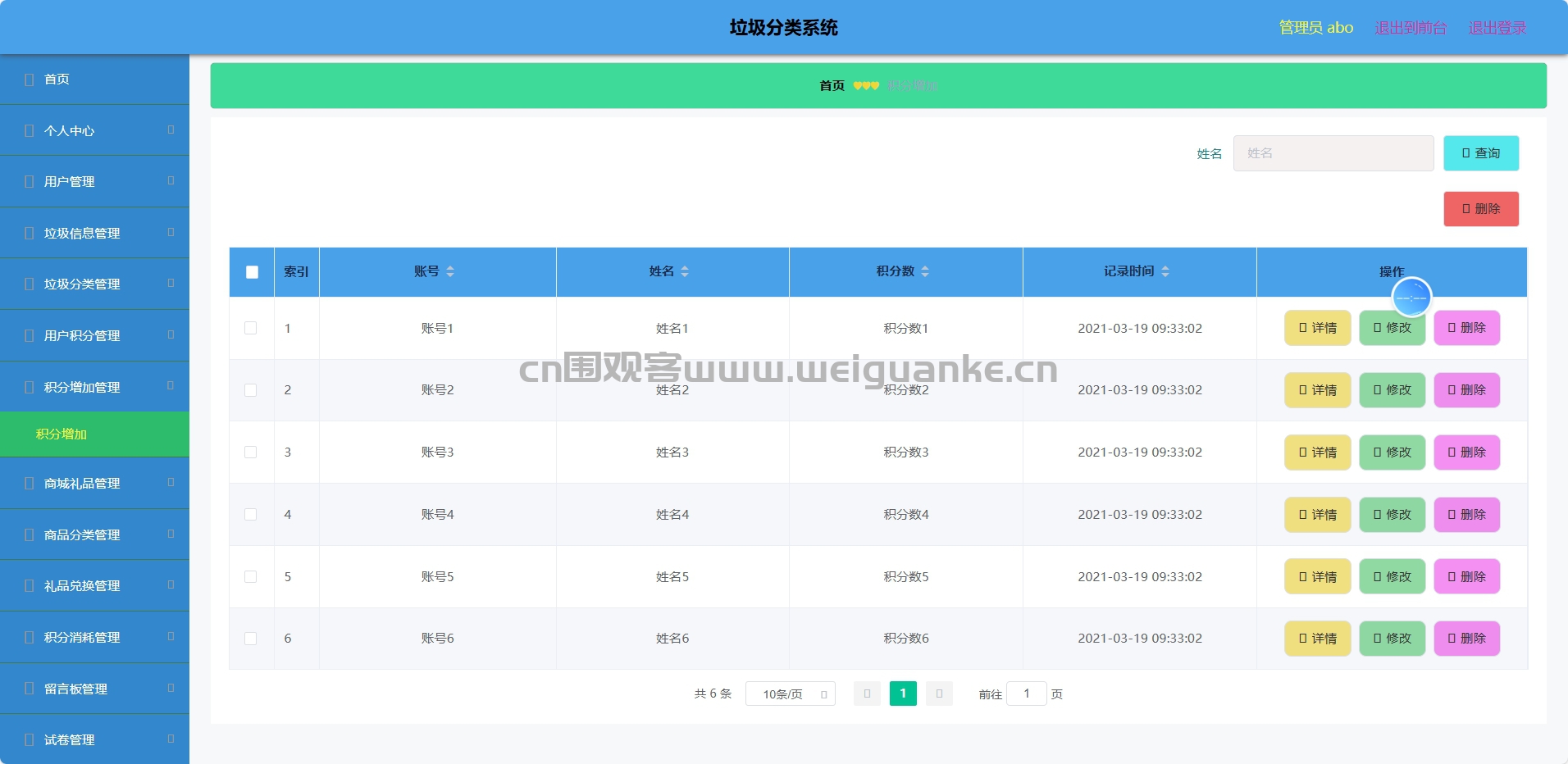Check the checkbox for row 账号1
Screen dimensions: 1568x764
pos(251,328)
